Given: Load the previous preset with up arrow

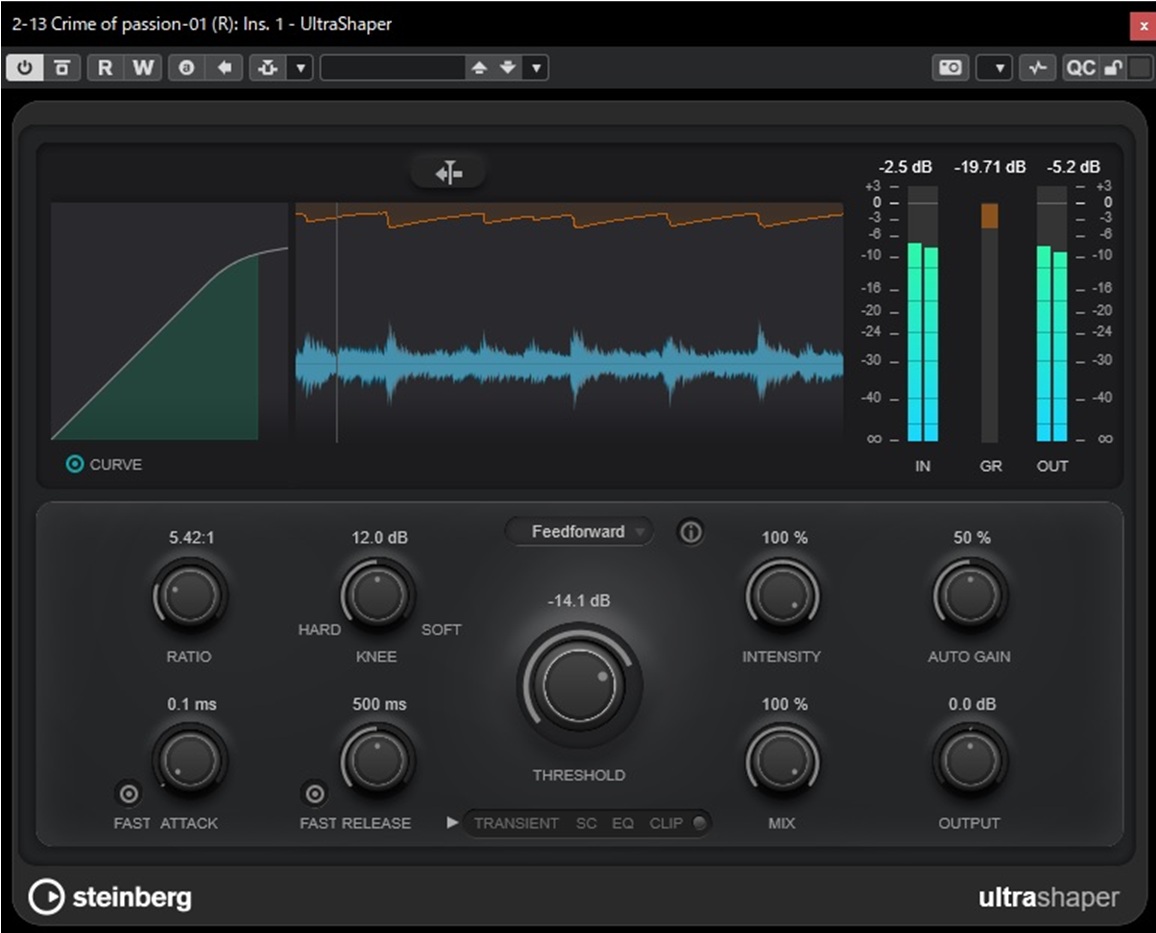Looking at the screenshot, I should [479, 68].
